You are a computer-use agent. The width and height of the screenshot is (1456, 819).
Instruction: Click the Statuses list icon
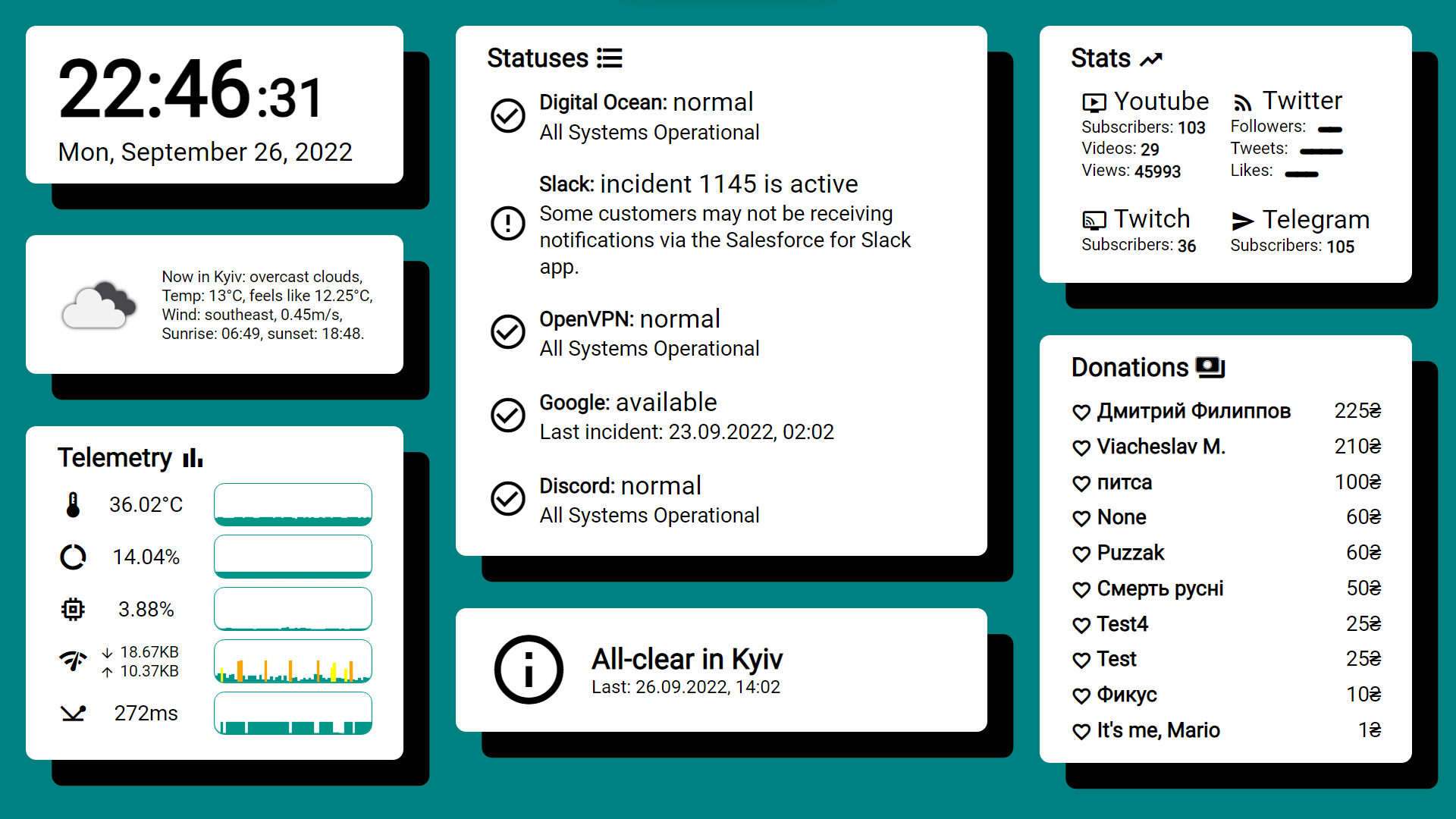(609, 58)
